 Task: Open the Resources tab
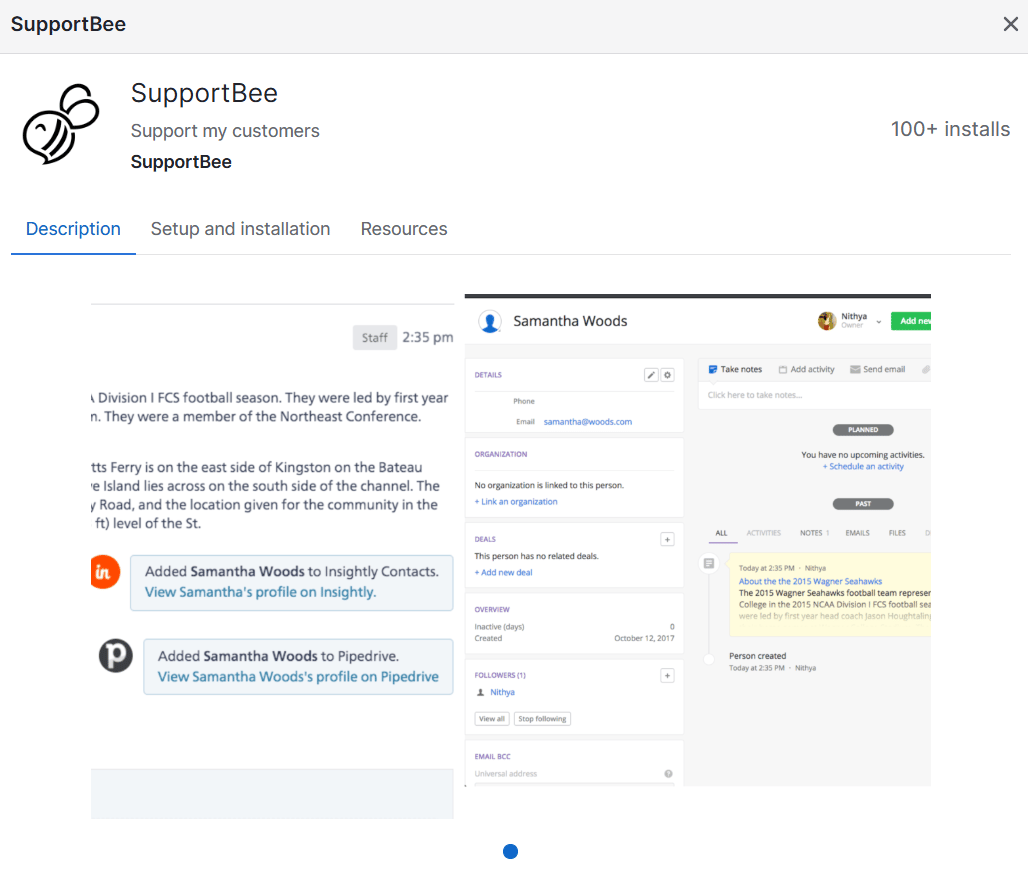click(x=404, y=229)
